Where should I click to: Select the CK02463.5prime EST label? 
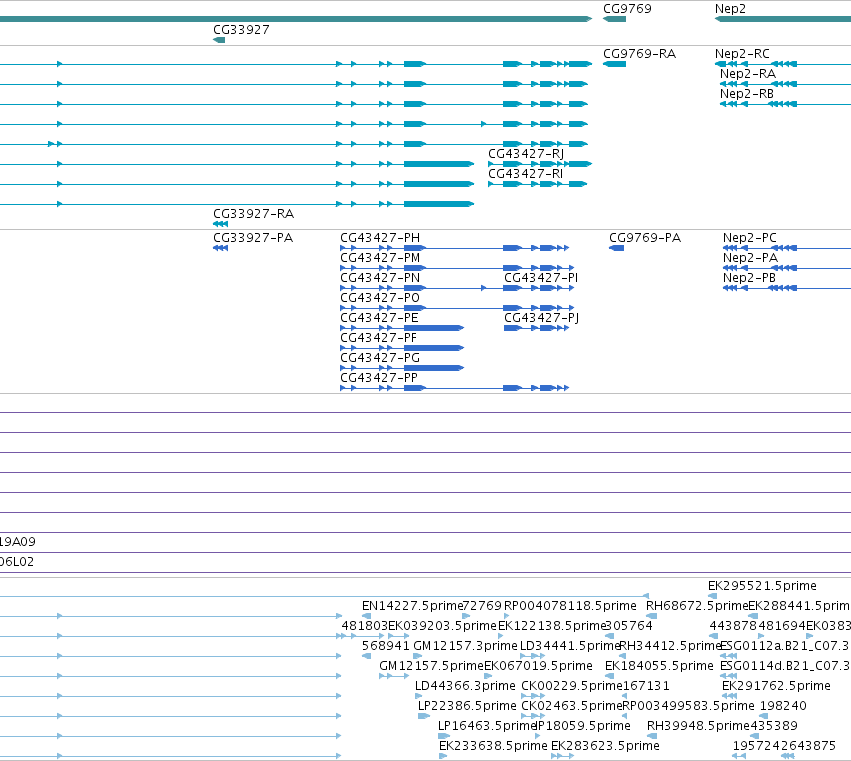571,707
